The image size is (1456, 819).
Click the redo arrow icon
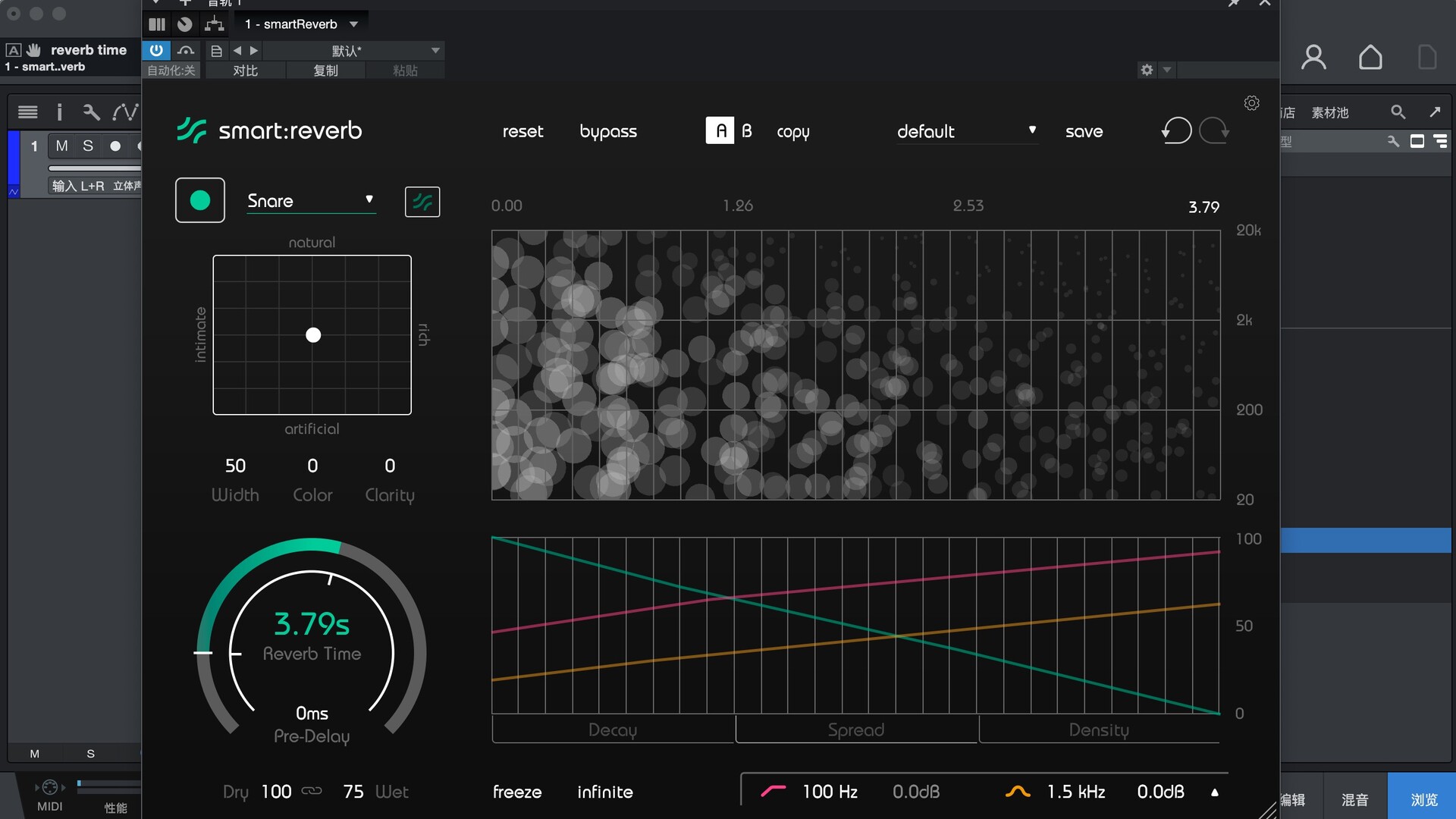click(x=1214, y=130)
